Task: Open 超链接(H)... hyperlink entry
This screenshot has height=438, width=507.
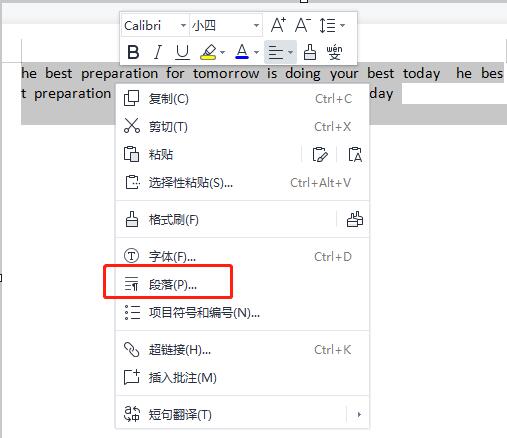Action: click(242, 350)
